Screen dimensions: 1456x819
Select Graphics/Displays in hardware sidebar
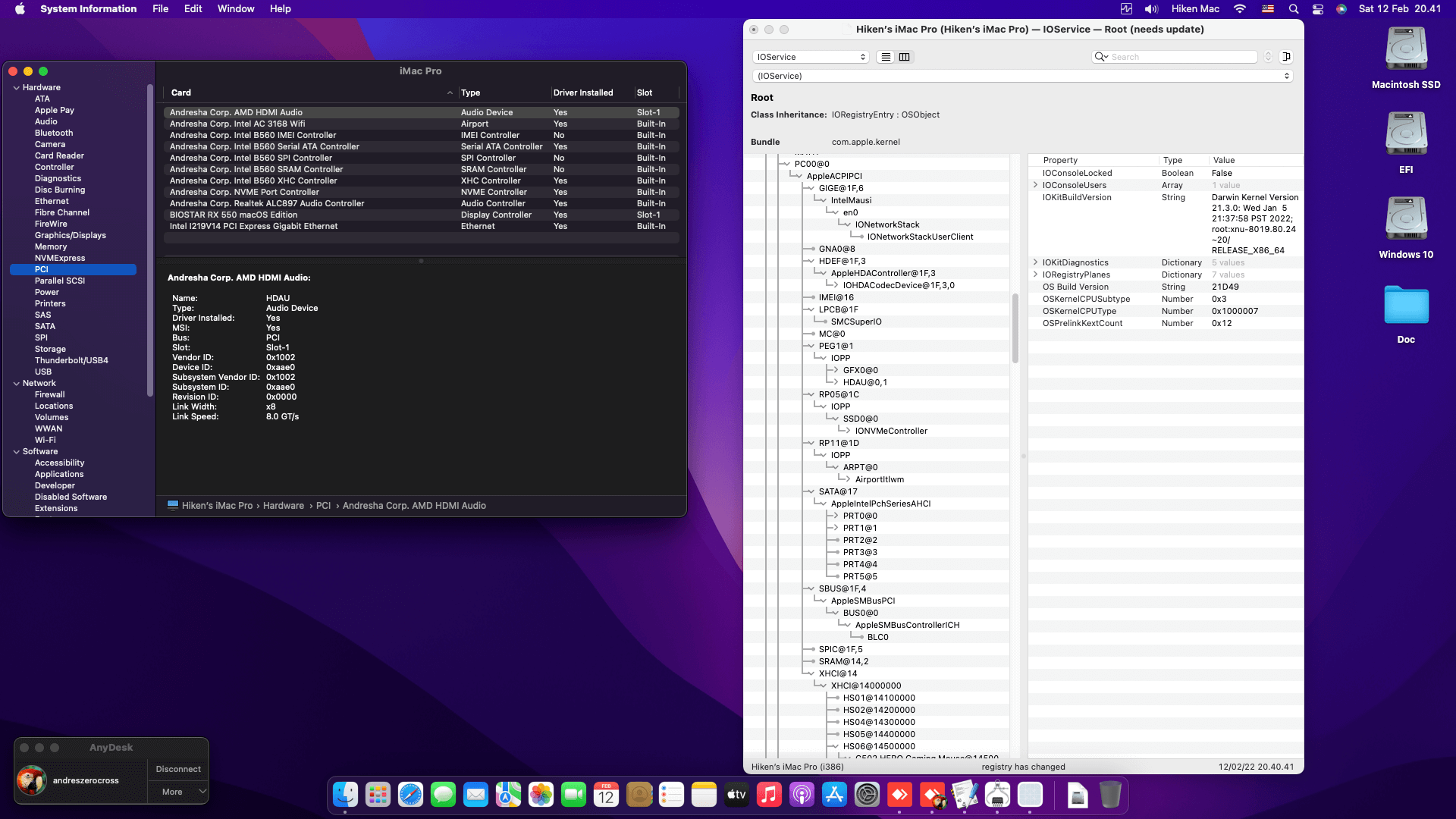71,235
